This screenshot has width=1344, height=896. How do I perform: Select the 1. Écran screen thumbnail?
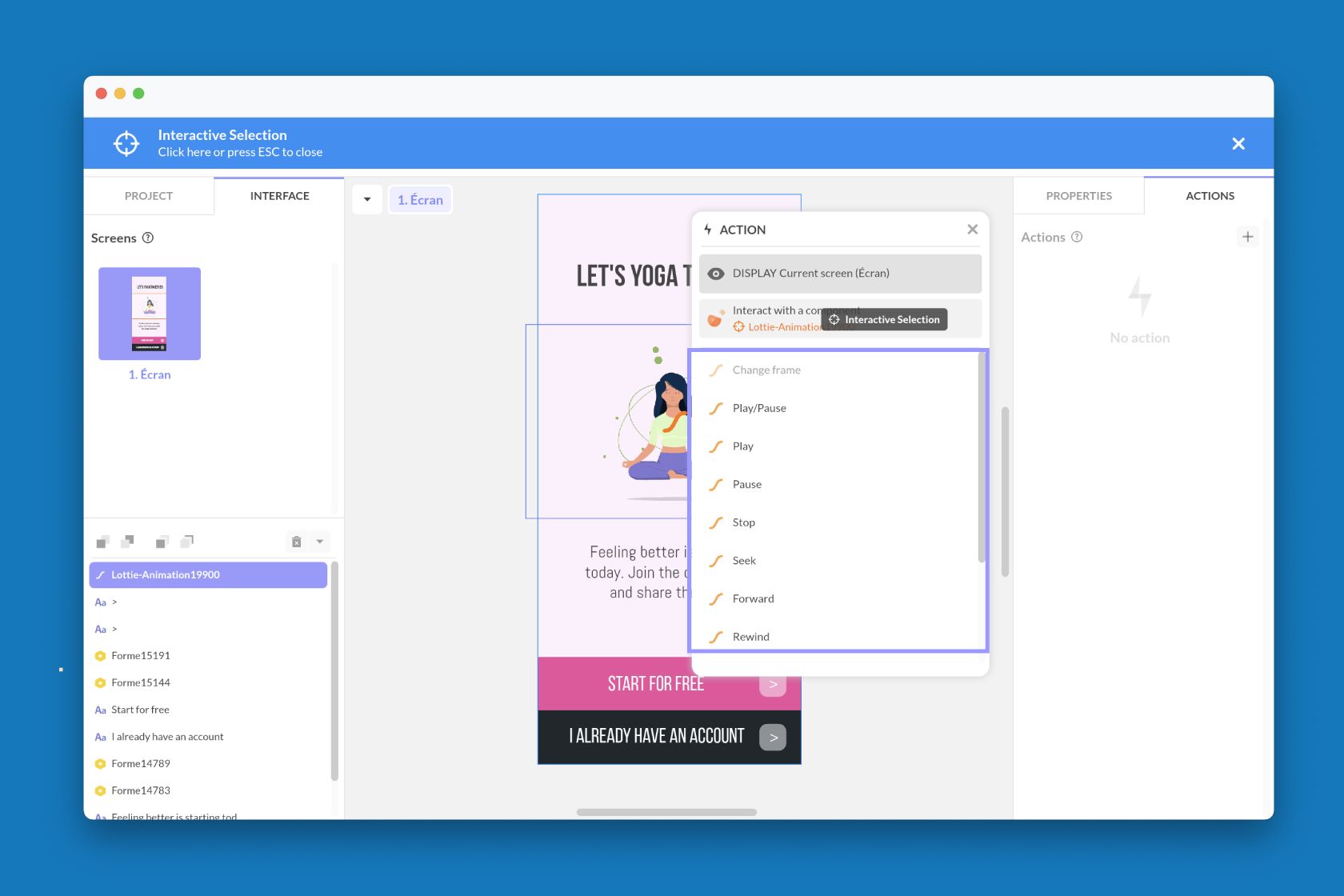click(x=149, y=313)
